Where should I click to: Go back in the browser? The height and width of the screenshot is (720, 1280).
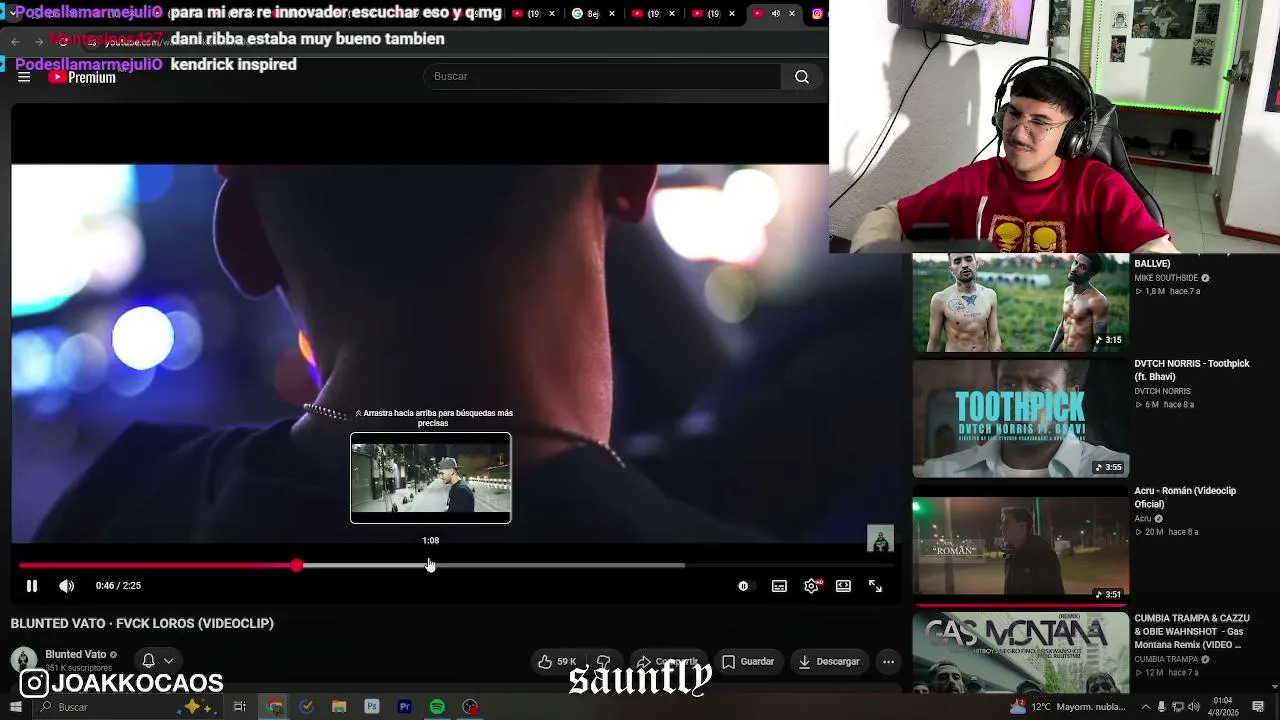pos(15,41)
